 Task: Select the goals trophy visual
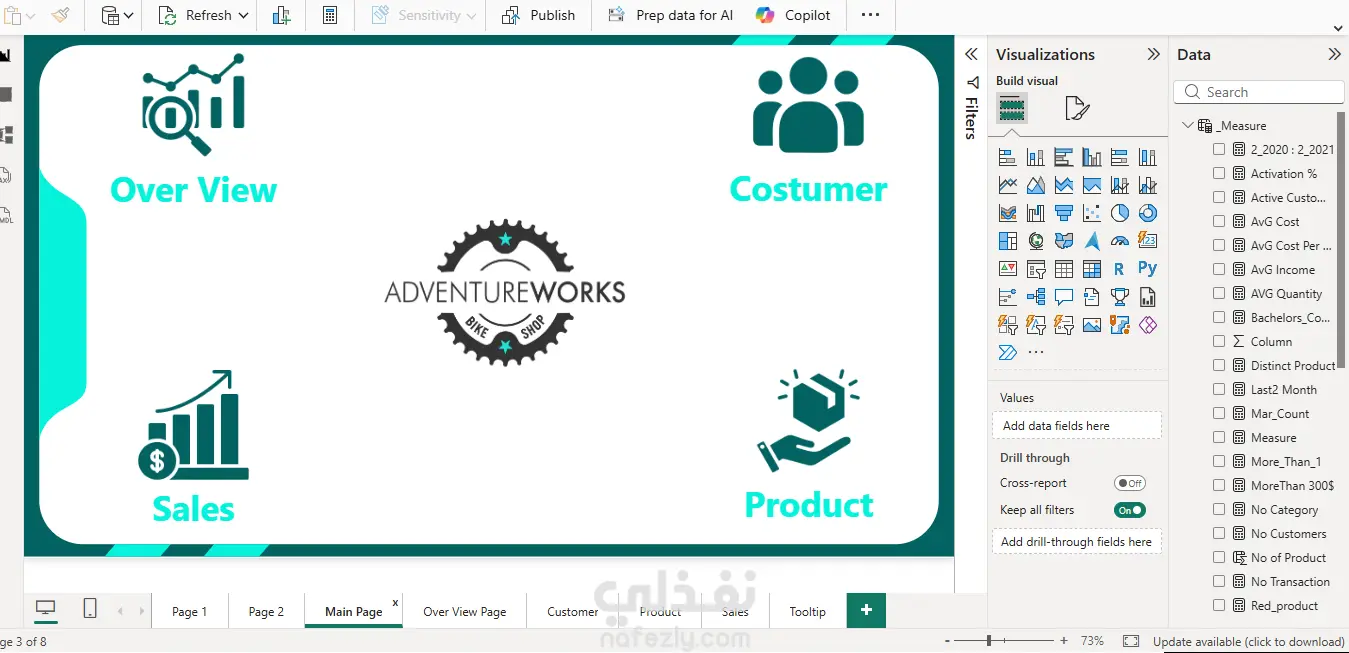point(1120,297)
